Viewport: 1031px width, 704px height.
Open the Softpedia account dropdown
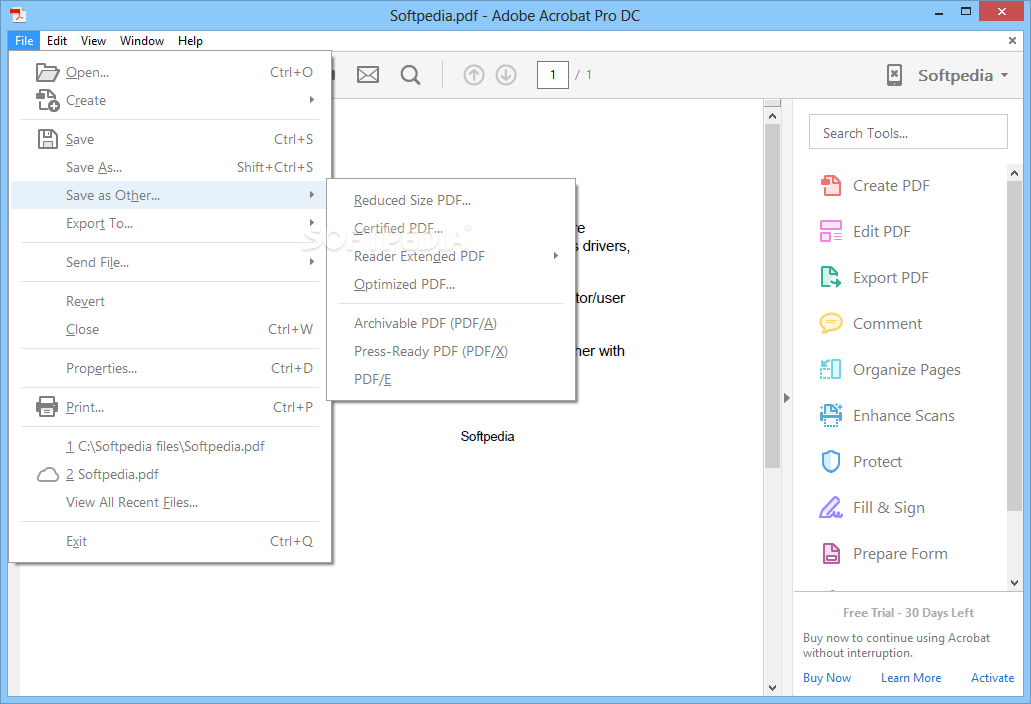(963, 76)
